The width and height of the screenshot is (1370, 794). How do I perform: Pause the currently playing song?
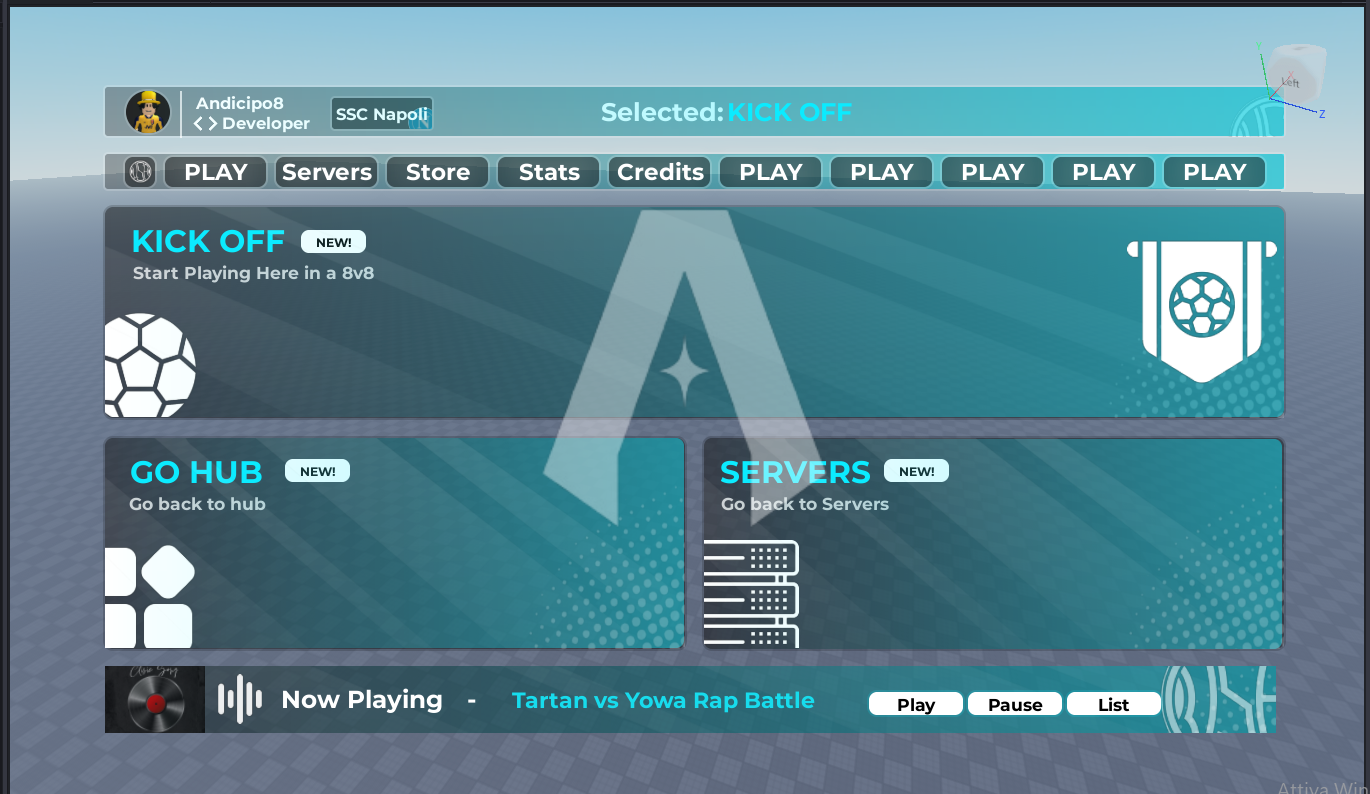pyautogui.click(x=1015, y=704)
